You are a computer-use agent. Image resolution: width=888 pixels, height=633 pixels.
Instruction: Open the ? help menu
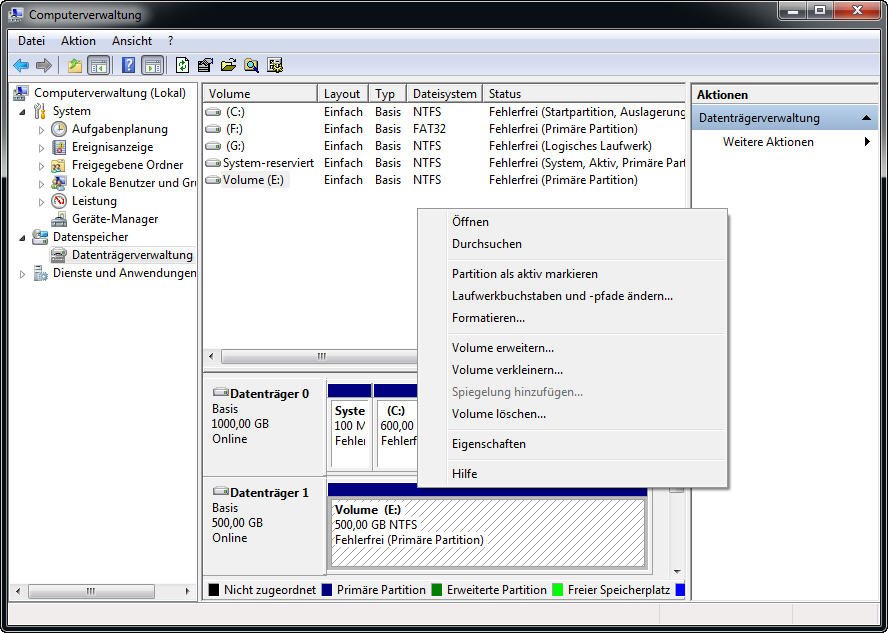click(x=170, y=41)
